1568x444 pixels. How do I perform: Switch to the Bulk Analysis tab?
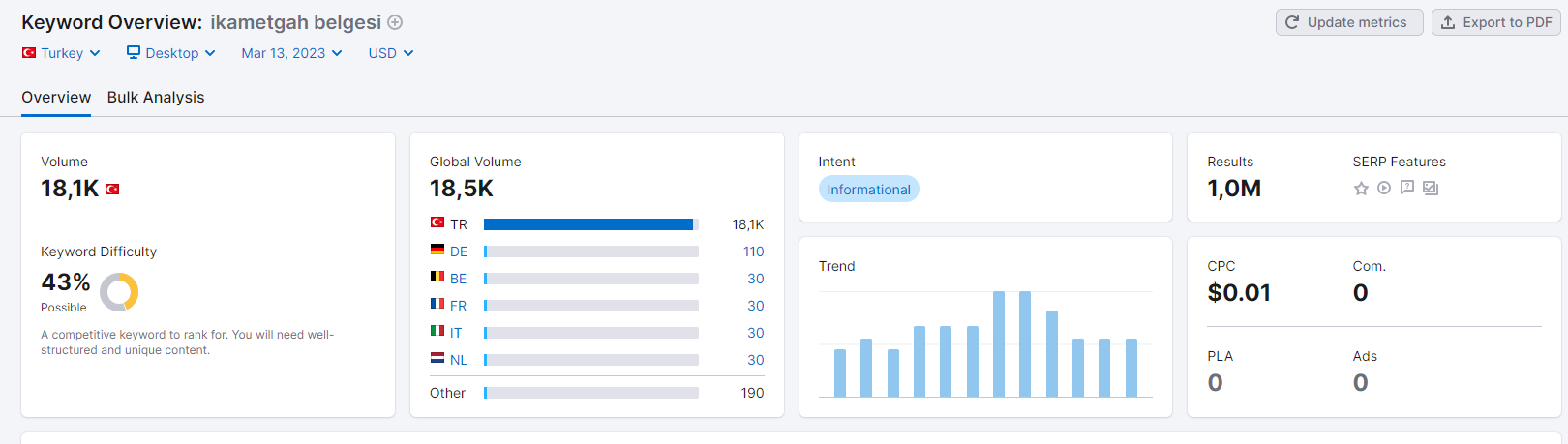[156, 98]
